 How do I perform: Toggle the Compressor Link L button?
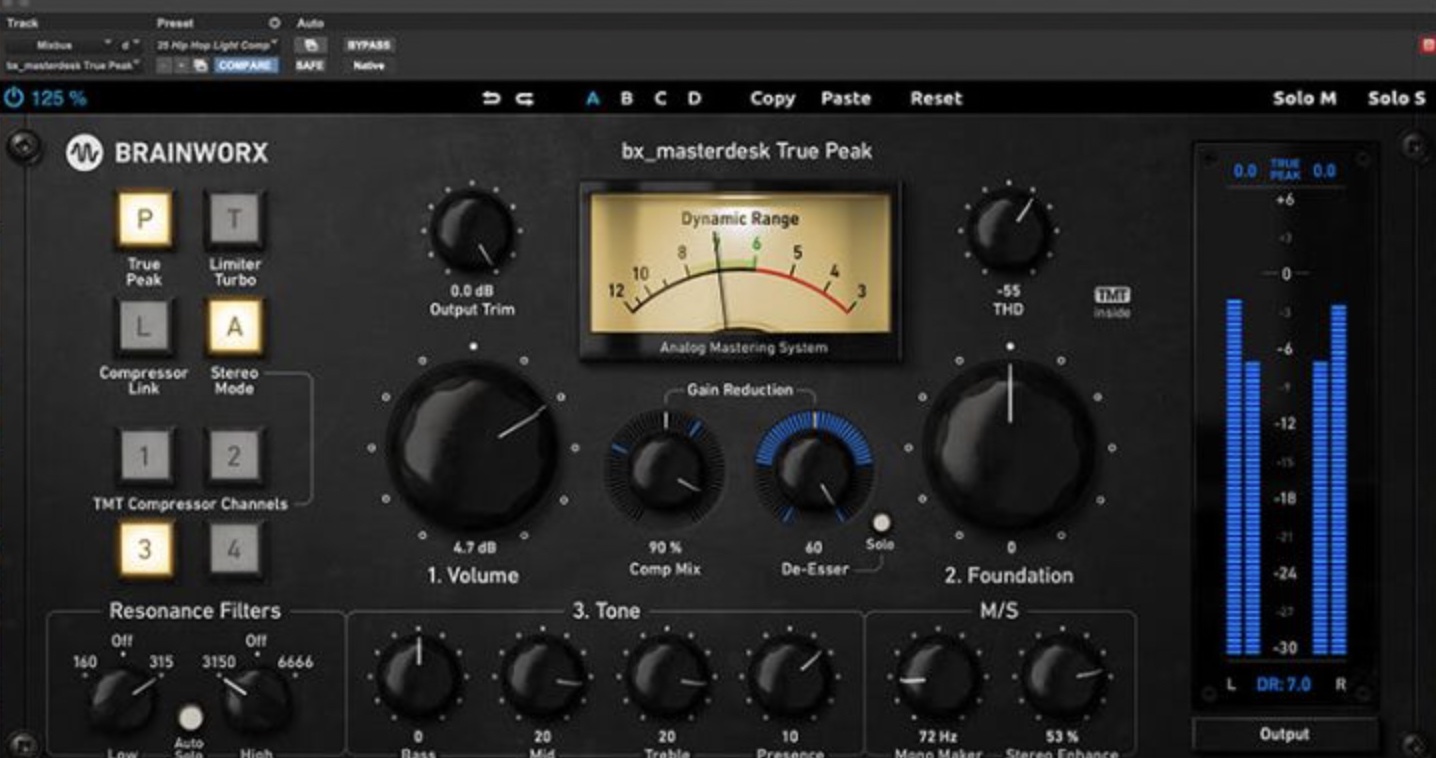click(144, 327)
